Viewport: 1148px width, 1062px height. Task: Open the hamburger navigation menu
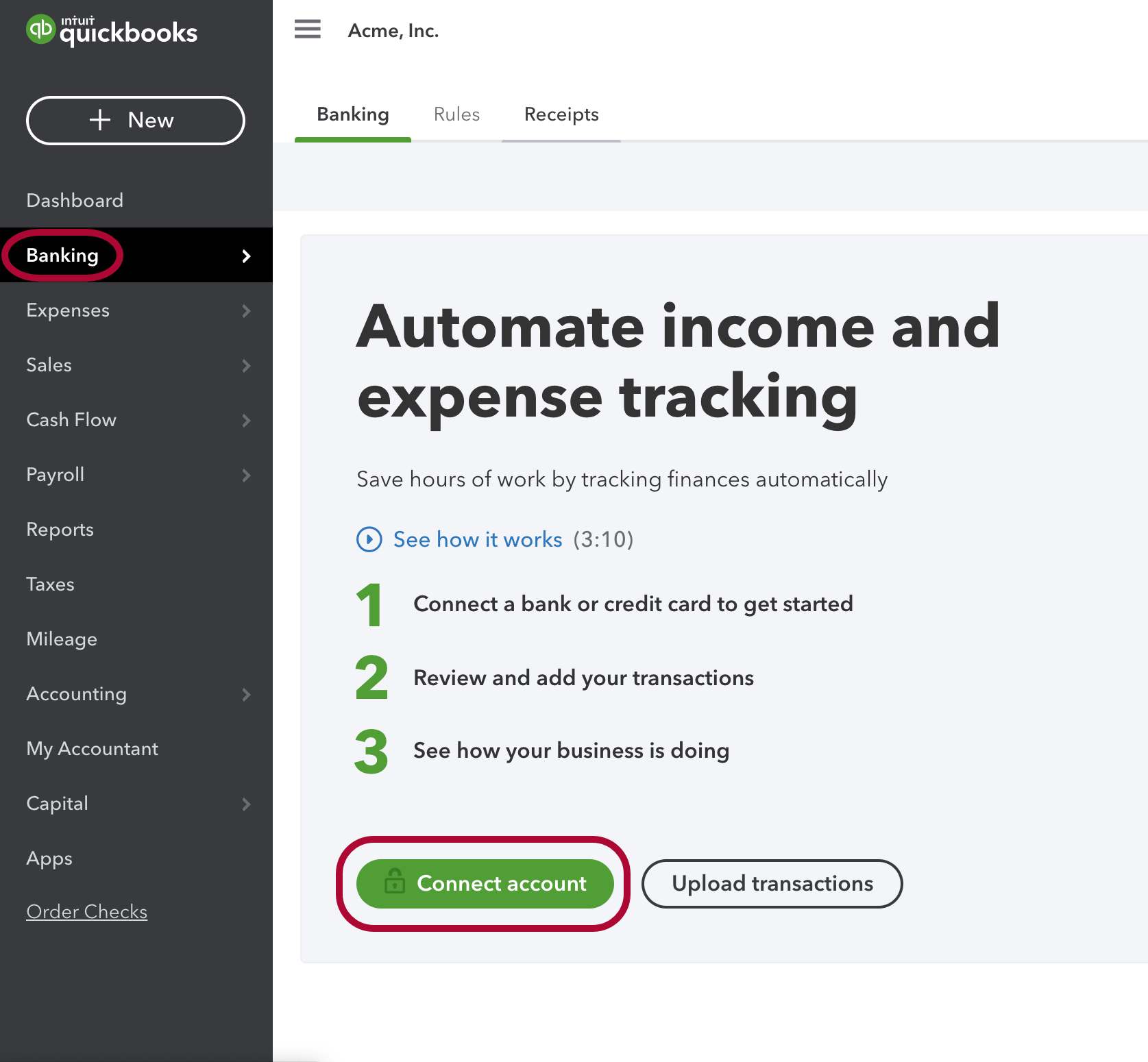[x=307, y=29]
